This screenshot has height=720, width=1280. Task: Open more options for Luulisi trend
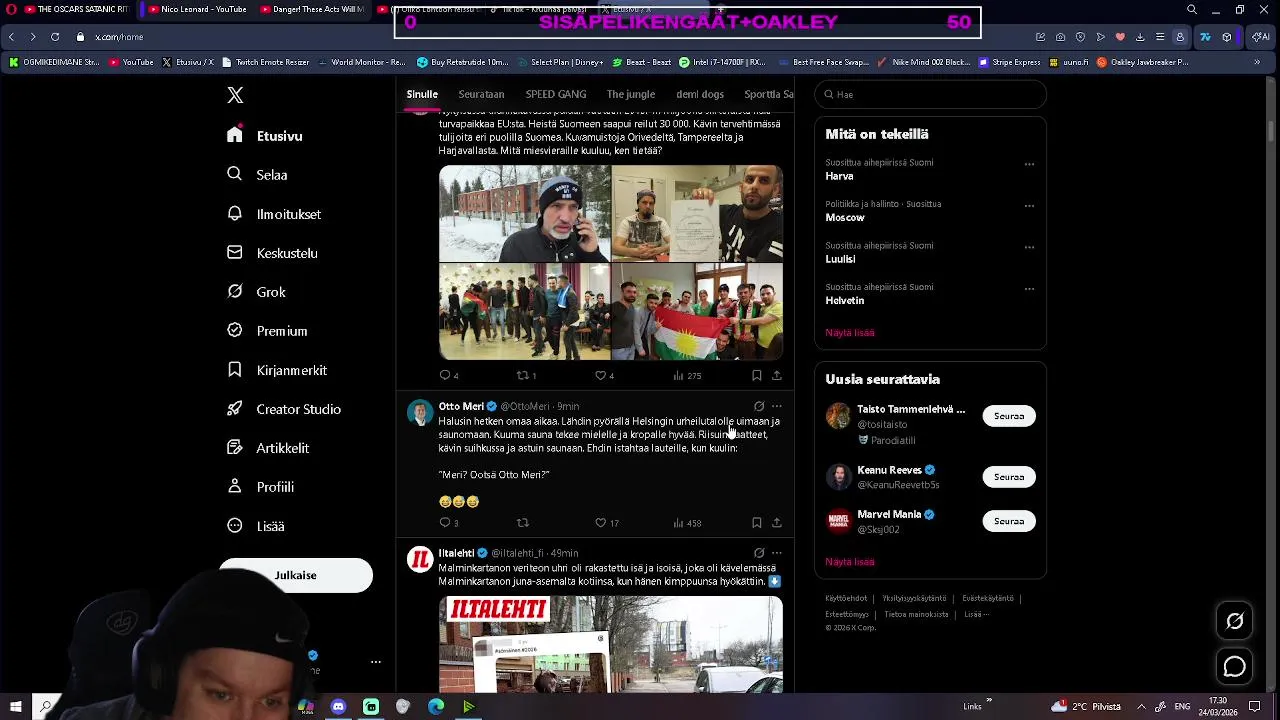(x=1029, y=247)
